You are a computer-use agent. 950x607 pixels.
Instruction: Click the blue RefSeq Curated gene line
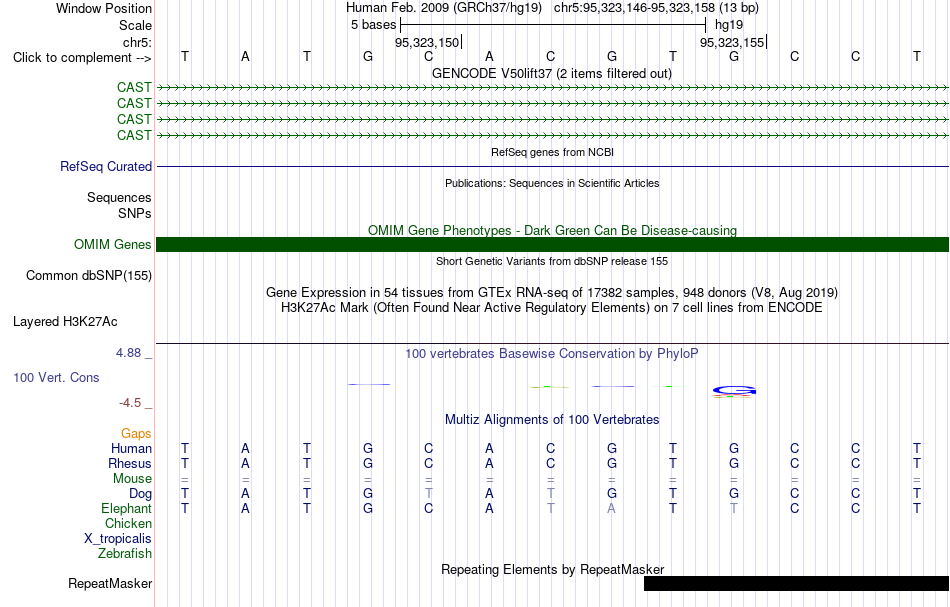(553, 167)
